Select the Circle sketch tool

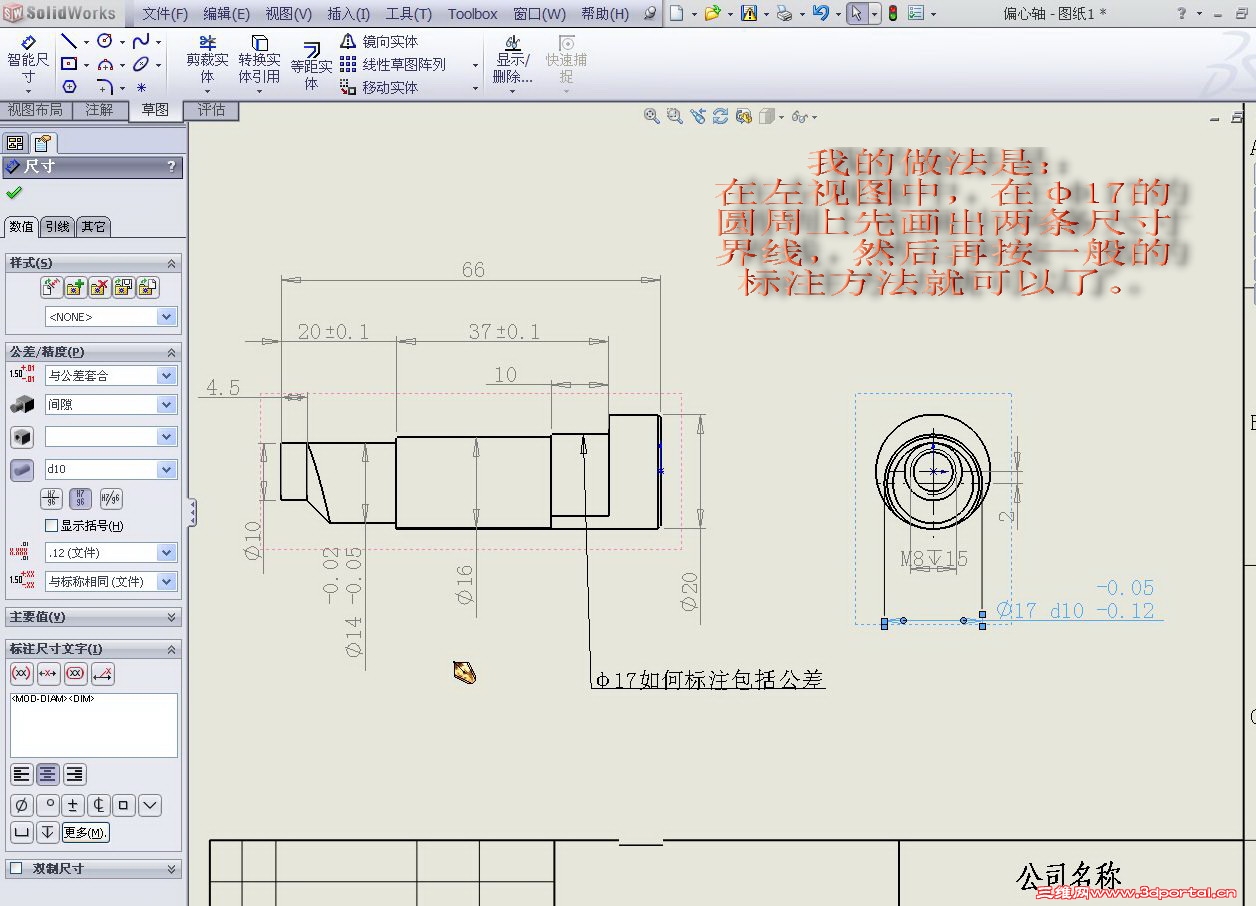[x=105, y=41]
